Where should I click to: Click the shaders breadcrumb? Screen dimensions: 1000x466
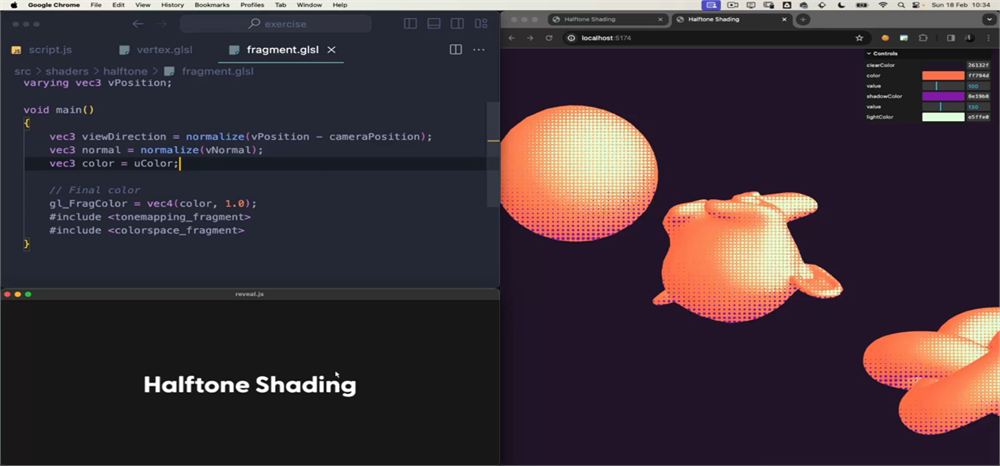coord(67,71)
